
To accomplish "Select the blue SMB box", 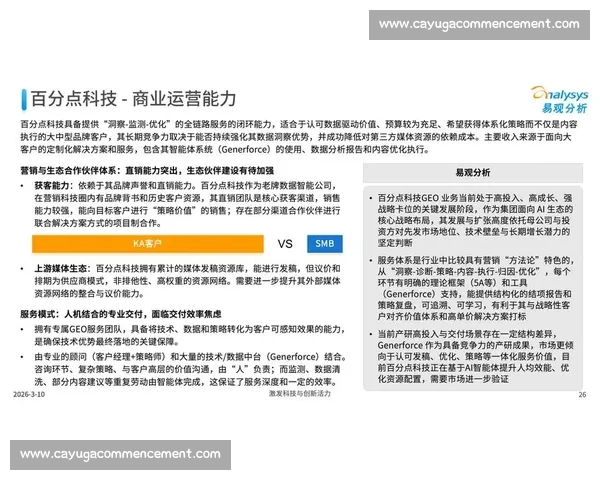I will 324,244.
